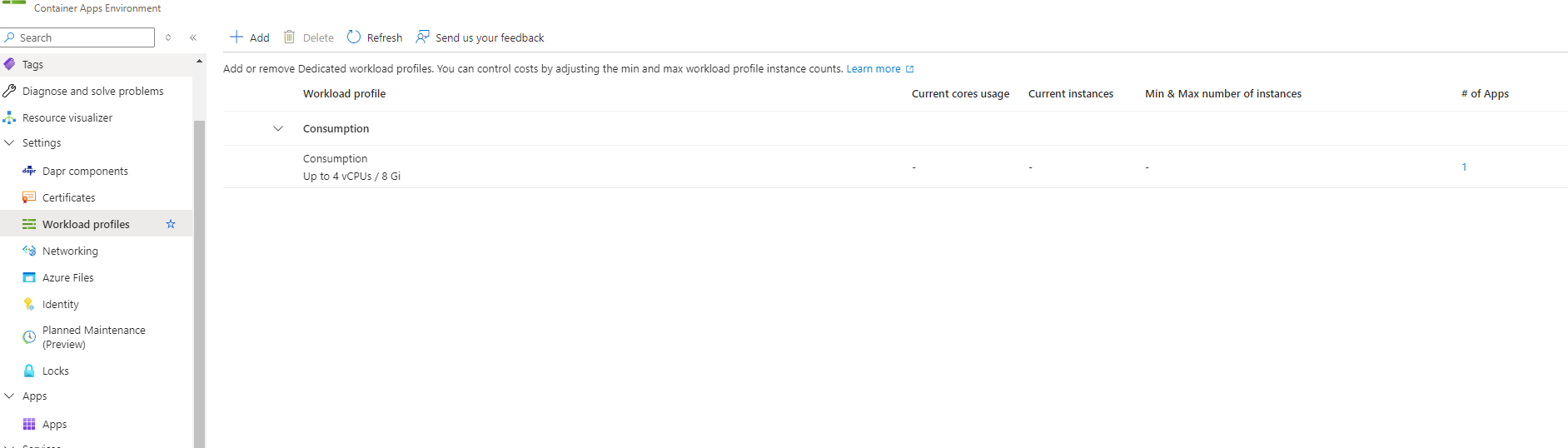This screenshot has width=1568, height=448.
Task: Click the Tags icon in sidebar
Action: [9, 64]
